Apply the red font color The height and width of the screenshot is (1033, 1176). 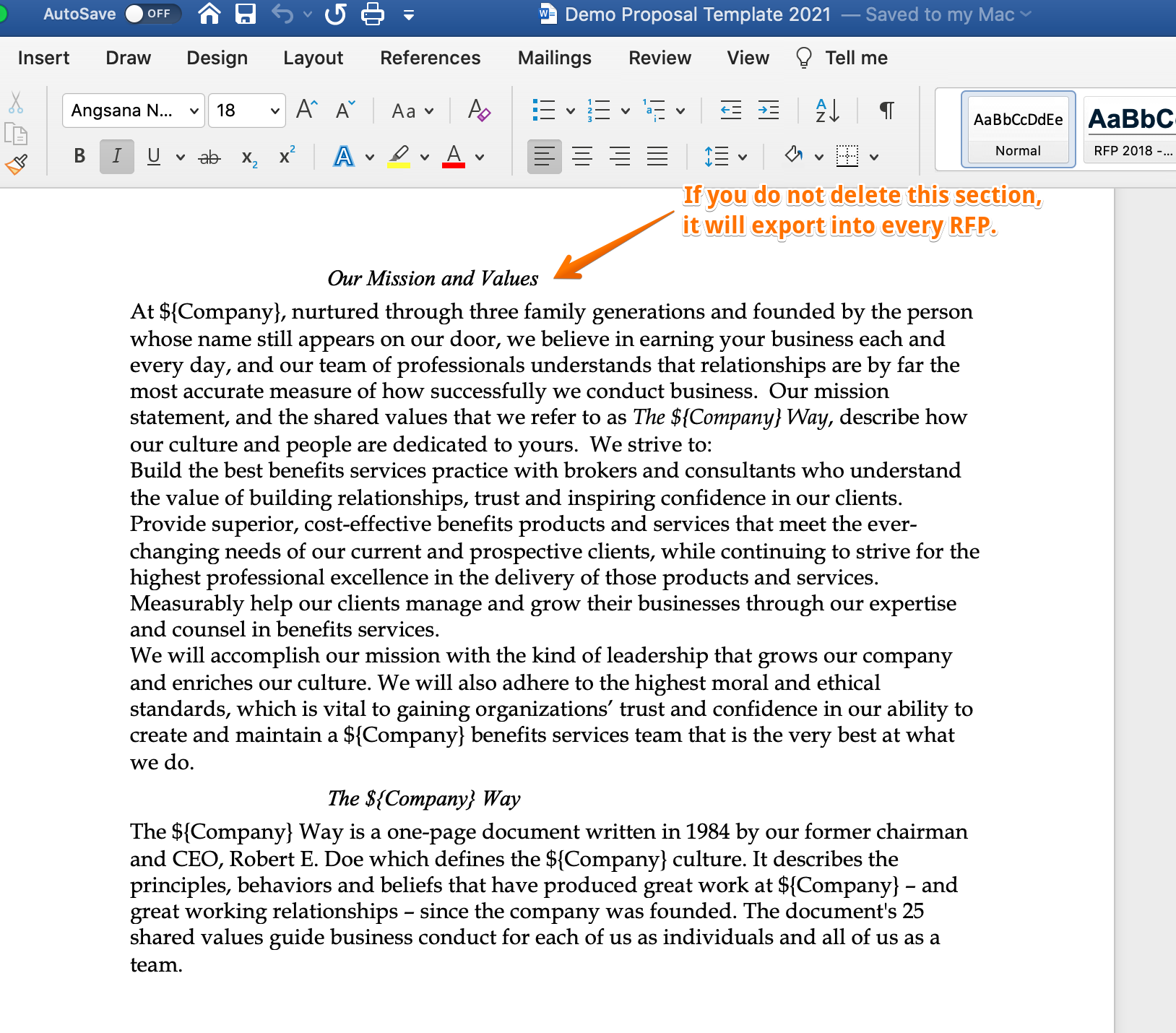click(453, 156)
